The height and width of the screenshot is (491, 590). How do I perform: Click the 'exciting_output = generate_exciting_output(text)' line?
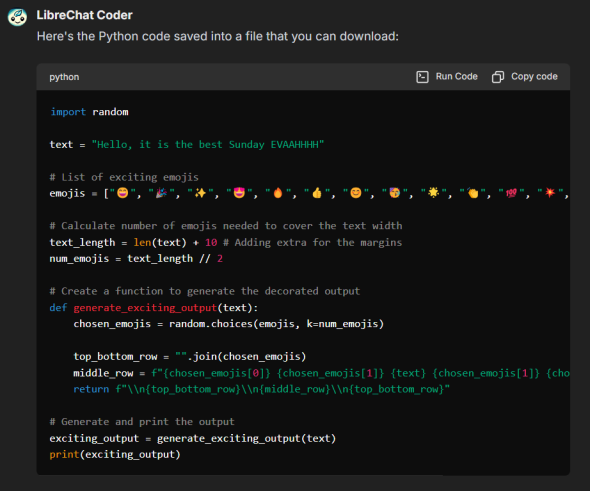pos(193,438)
